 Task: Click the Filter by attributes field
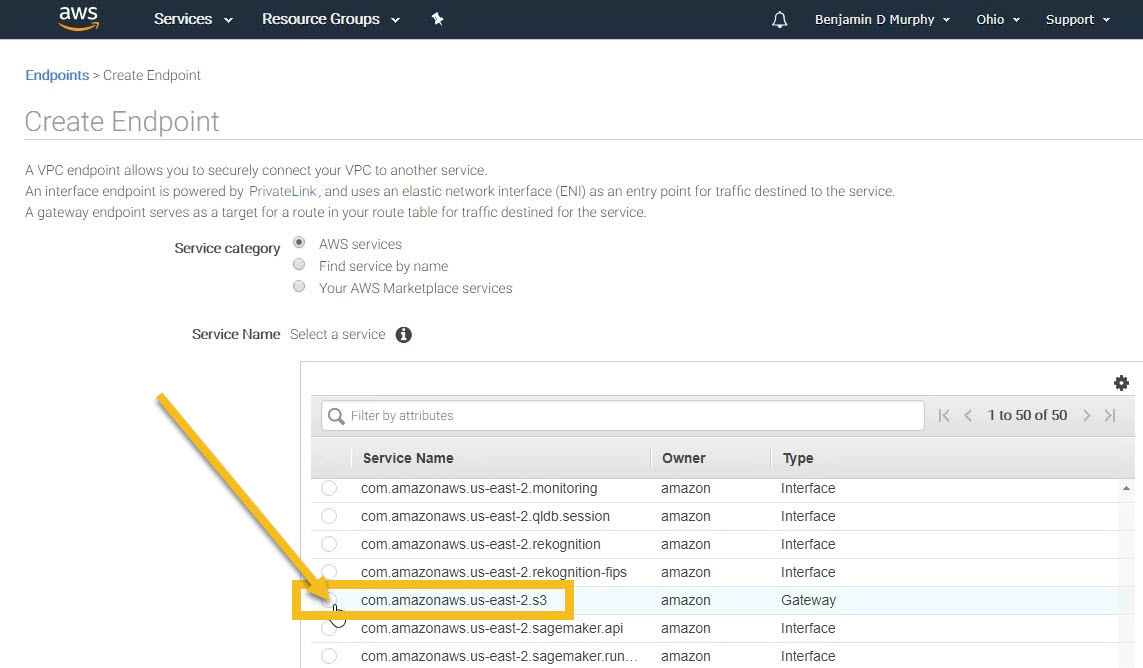pos(623,416)
